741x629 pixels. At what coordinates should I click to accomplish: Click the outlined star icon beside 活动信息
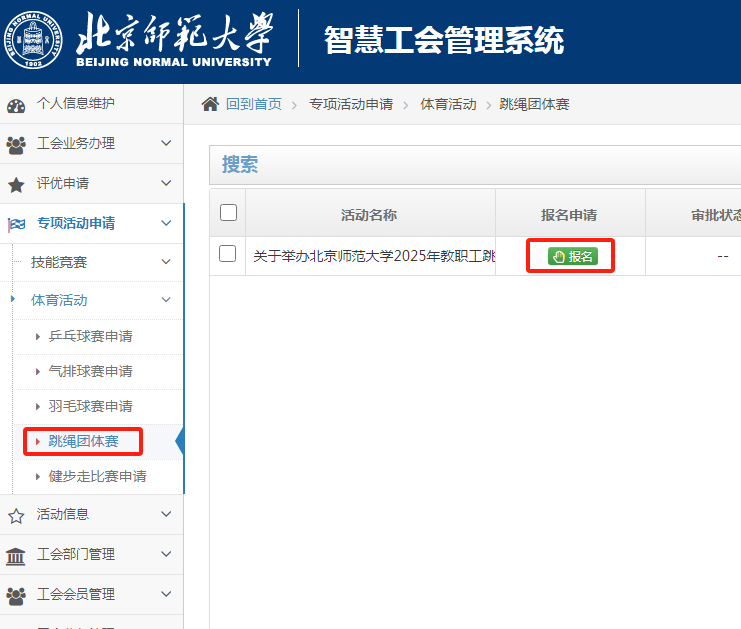click(x=16, y=516)
